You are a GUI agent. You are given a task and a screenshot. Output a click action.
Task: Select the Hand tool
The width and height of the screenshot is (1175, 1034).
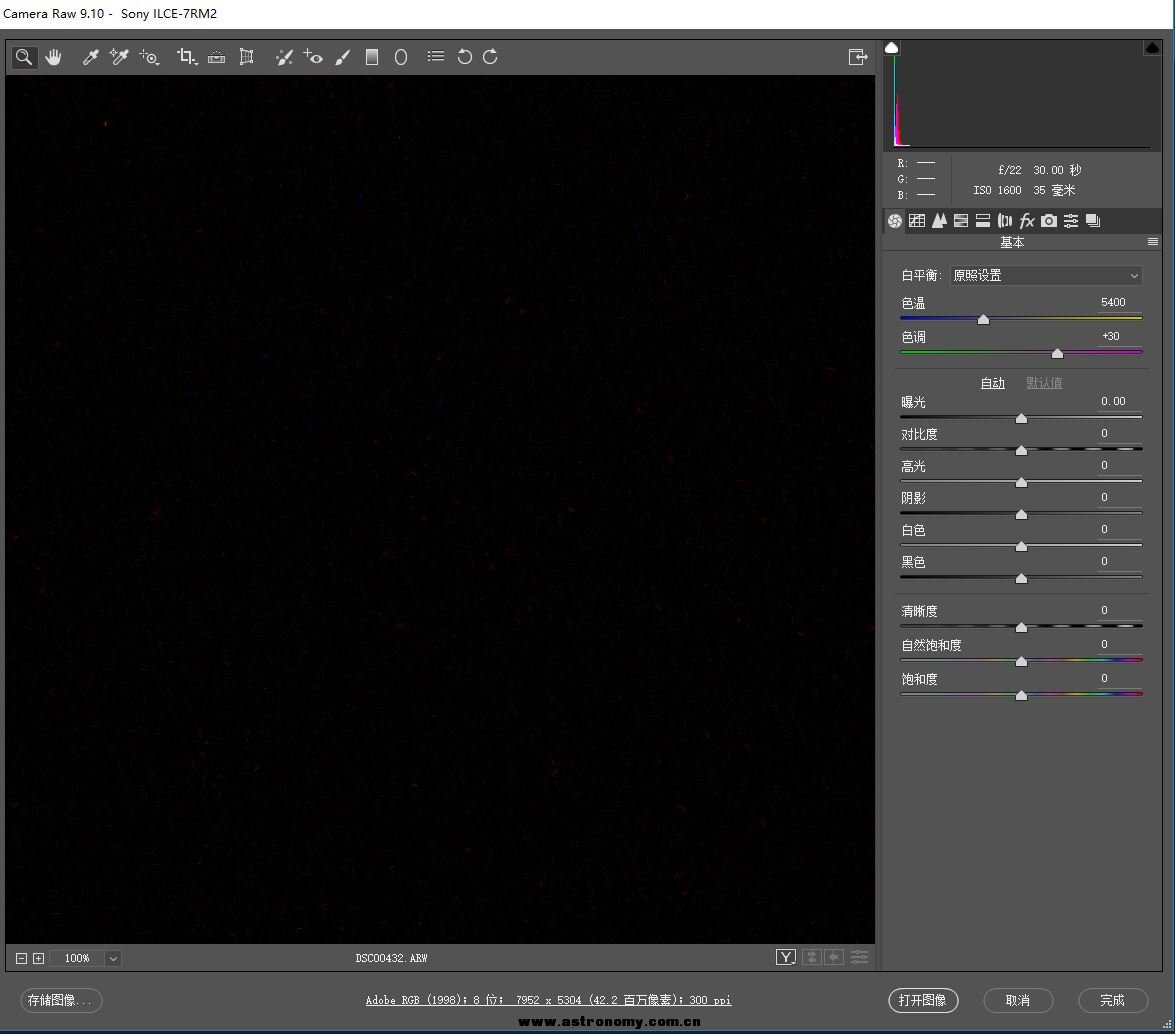click(x=53, y=57)
